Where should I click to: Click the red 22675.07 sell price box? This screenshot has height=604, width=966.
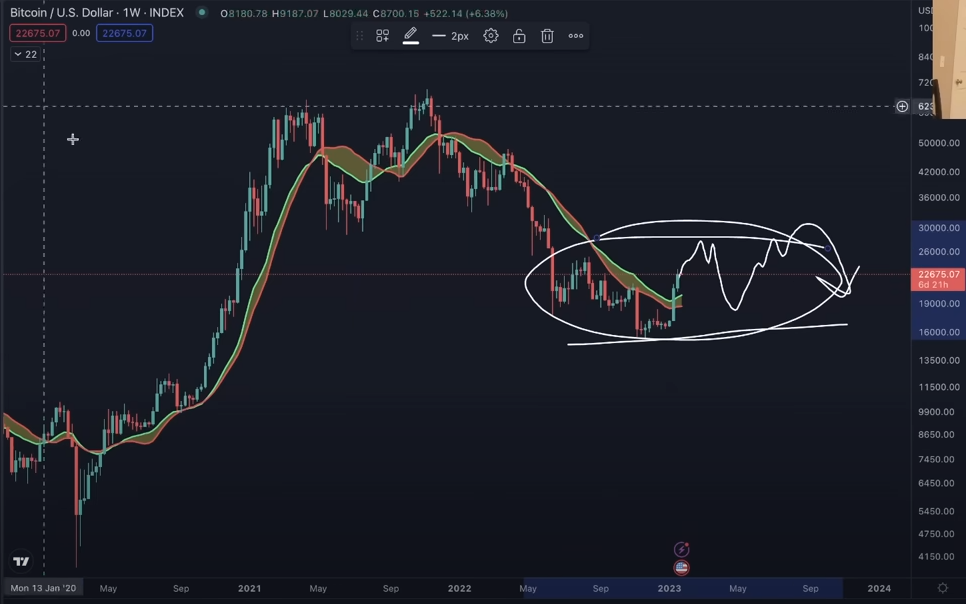tap(38, 33)
